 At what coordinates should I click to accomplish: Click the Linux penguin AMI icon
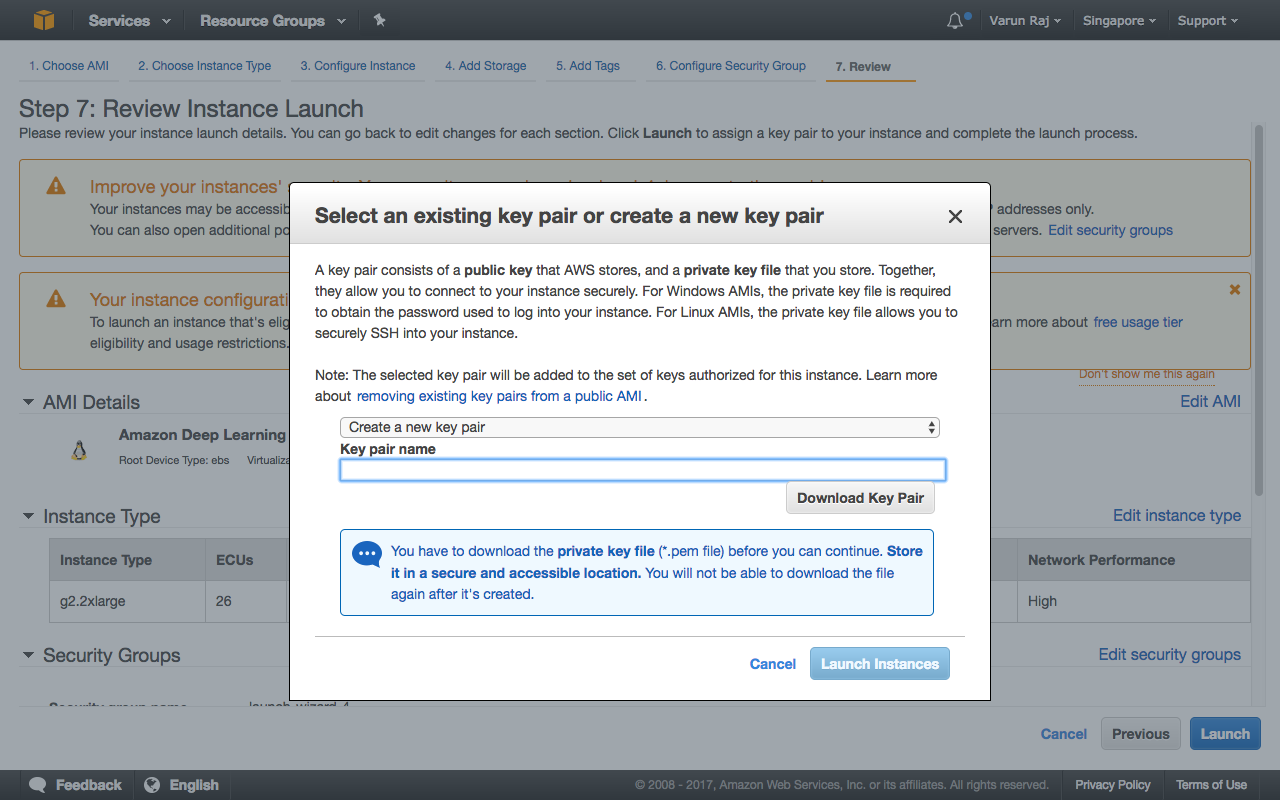click(79, 451)
